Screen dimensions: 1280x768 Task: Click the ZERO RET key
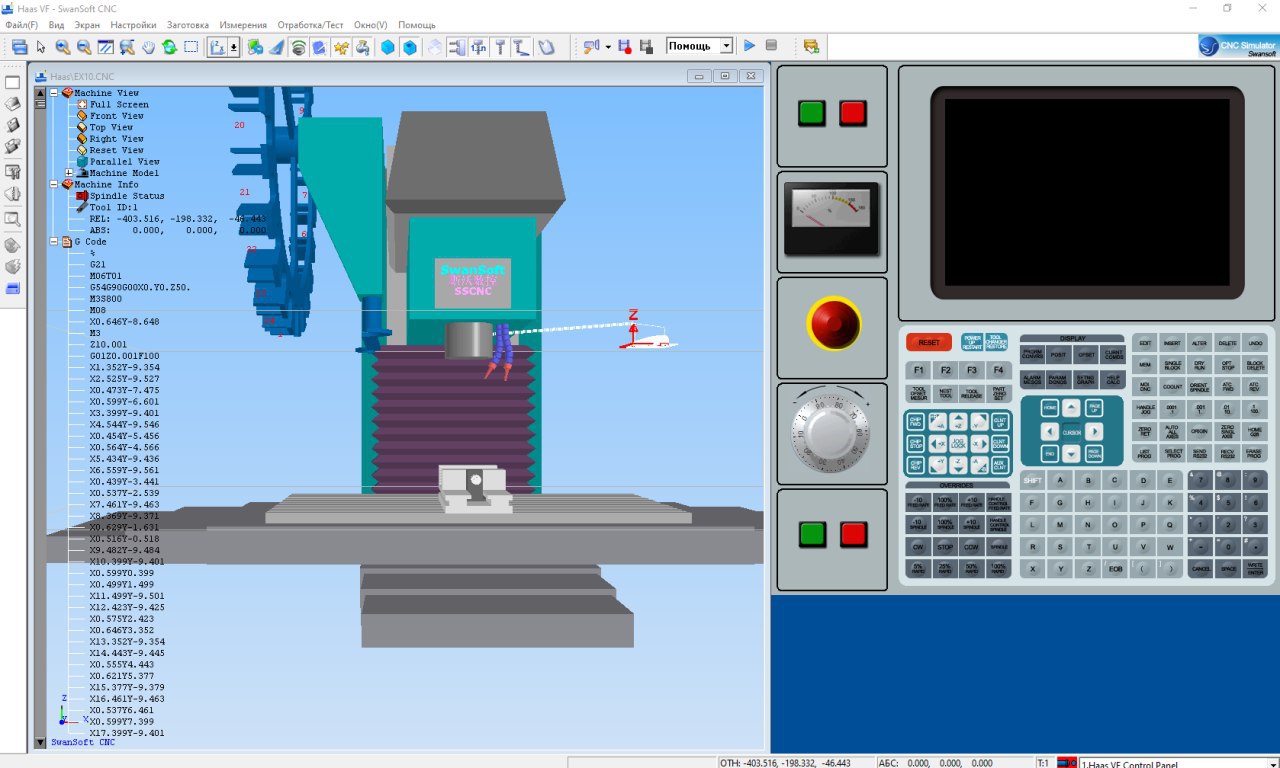tap(1145, 431)
